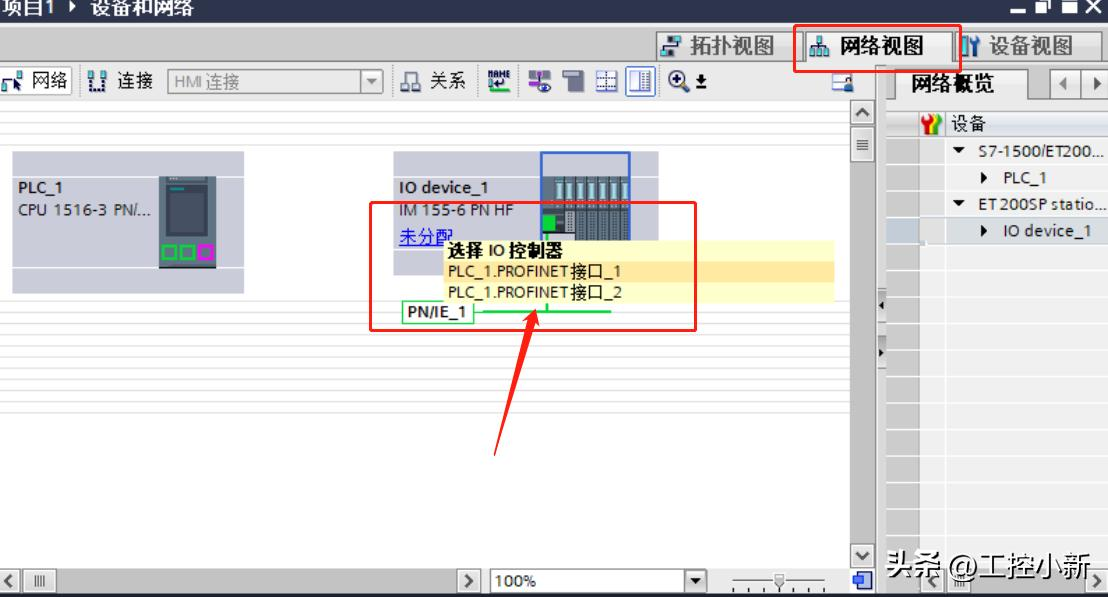Click the gray page break icon
The width and height of the screenshot is (1108, 597).
point(573,82)
